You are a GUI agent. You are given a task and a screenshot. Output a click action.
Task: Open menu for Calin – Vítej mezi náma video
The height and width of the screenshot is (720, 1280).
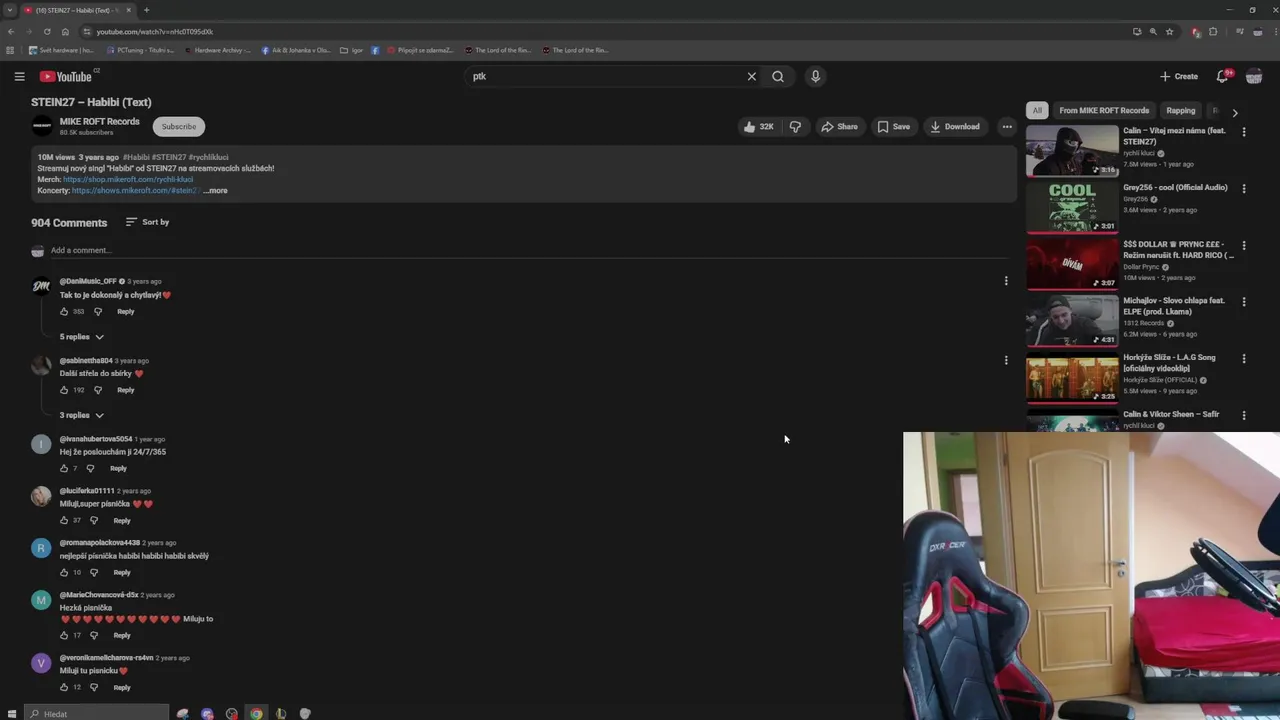(1244, 132)
